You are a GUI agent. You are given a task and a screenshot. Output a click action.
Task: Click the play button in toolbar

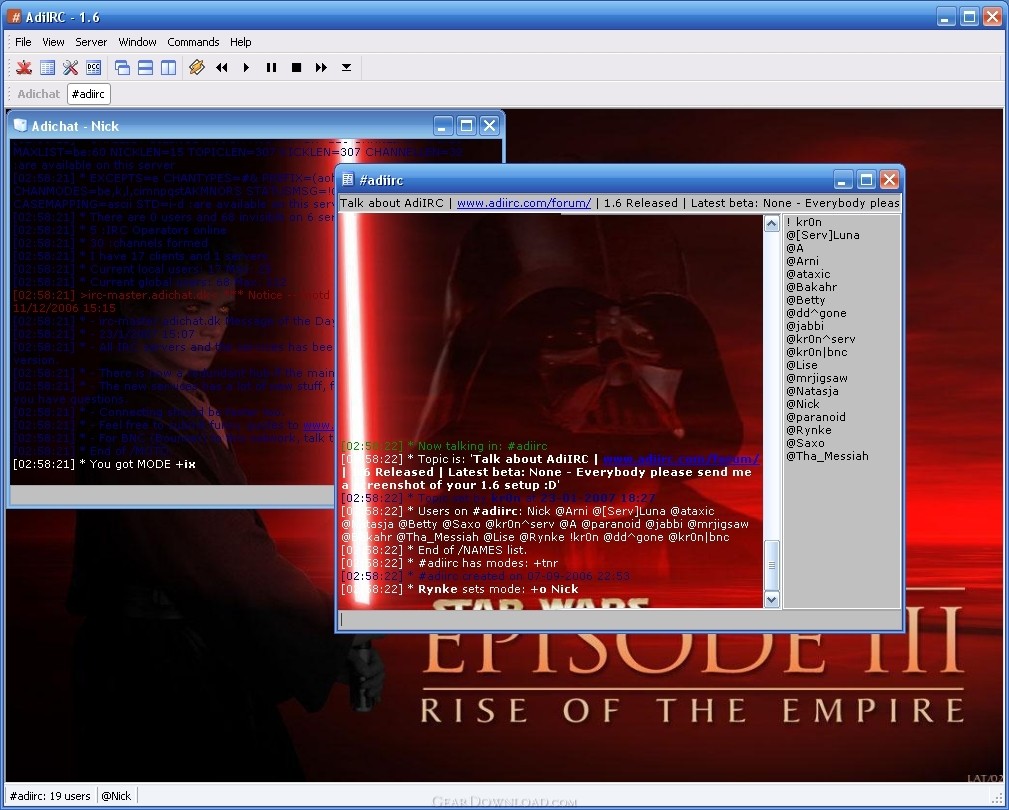pos(246,67)
